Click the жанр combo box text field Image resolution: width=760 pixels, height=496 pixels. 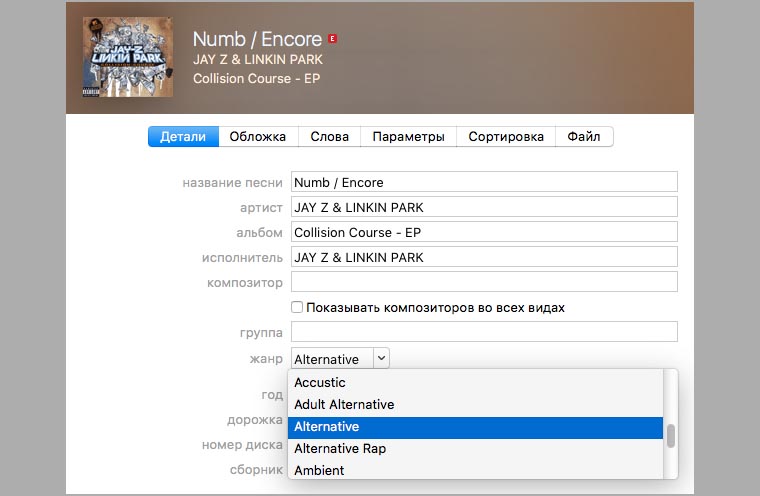tap(332, 359)
